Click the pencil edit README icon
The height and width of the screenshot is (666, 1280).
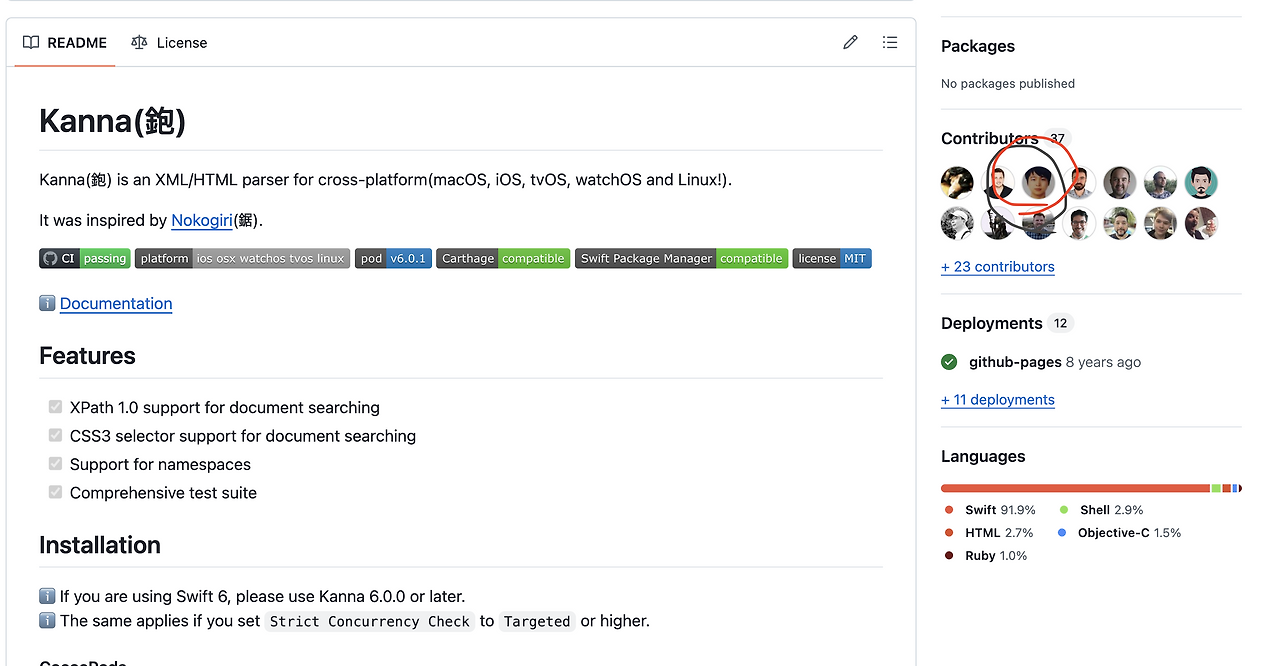tap(850, 42)
